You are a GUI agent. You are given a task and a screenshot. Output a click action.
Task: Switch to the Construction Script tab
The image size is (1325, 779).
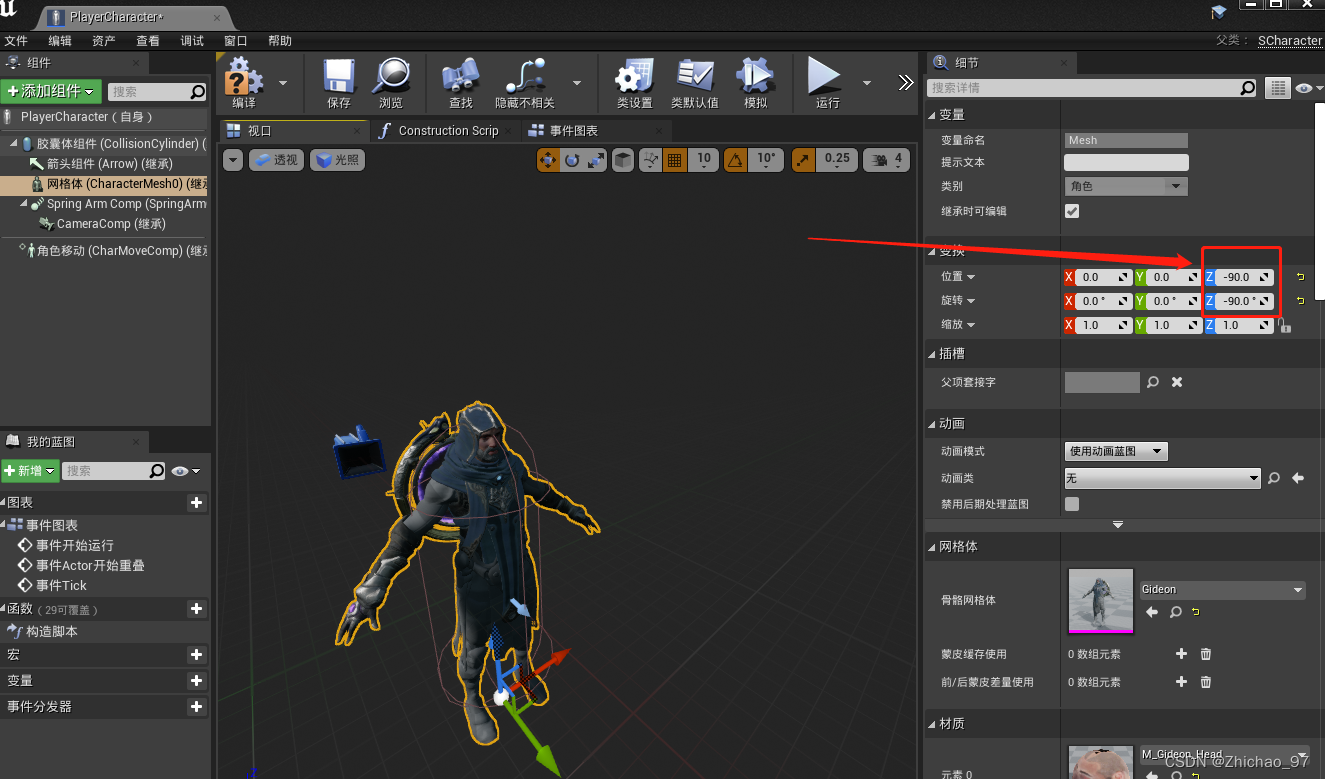[447, 131]
